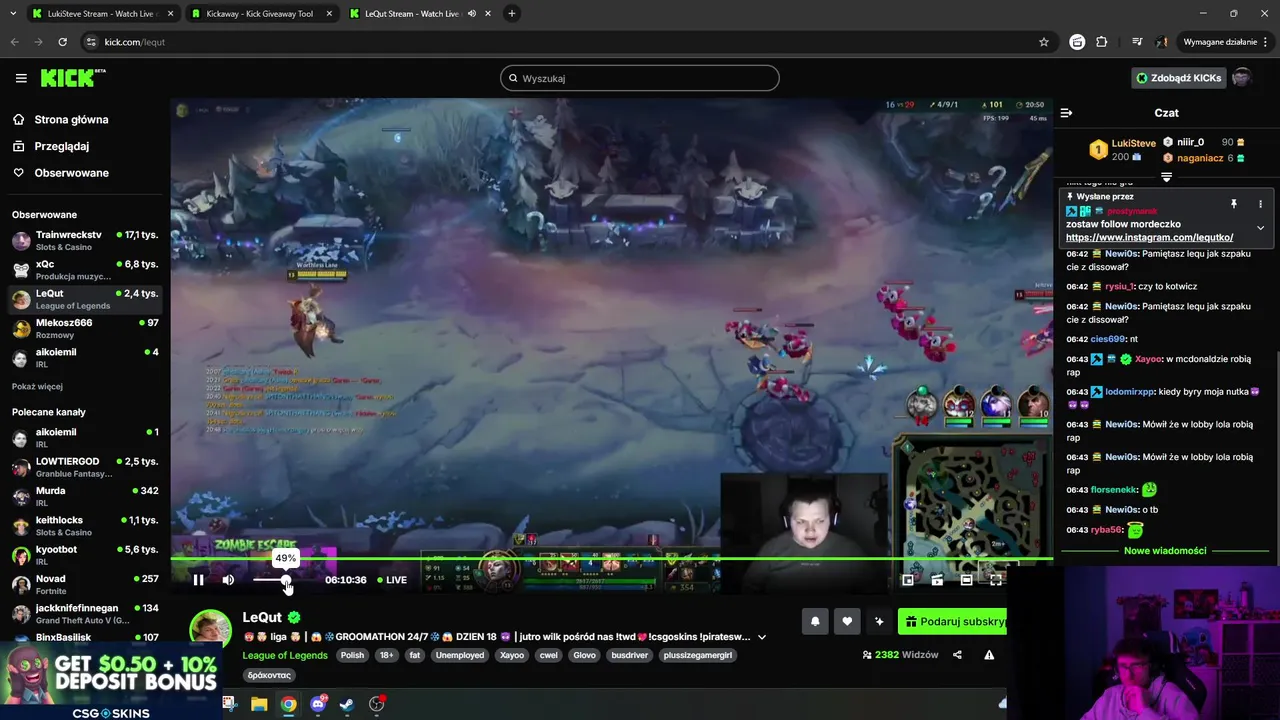Open kyootbot recommended channel
1280x720 pixels.
pyautogui.click(x=85, y=555)
